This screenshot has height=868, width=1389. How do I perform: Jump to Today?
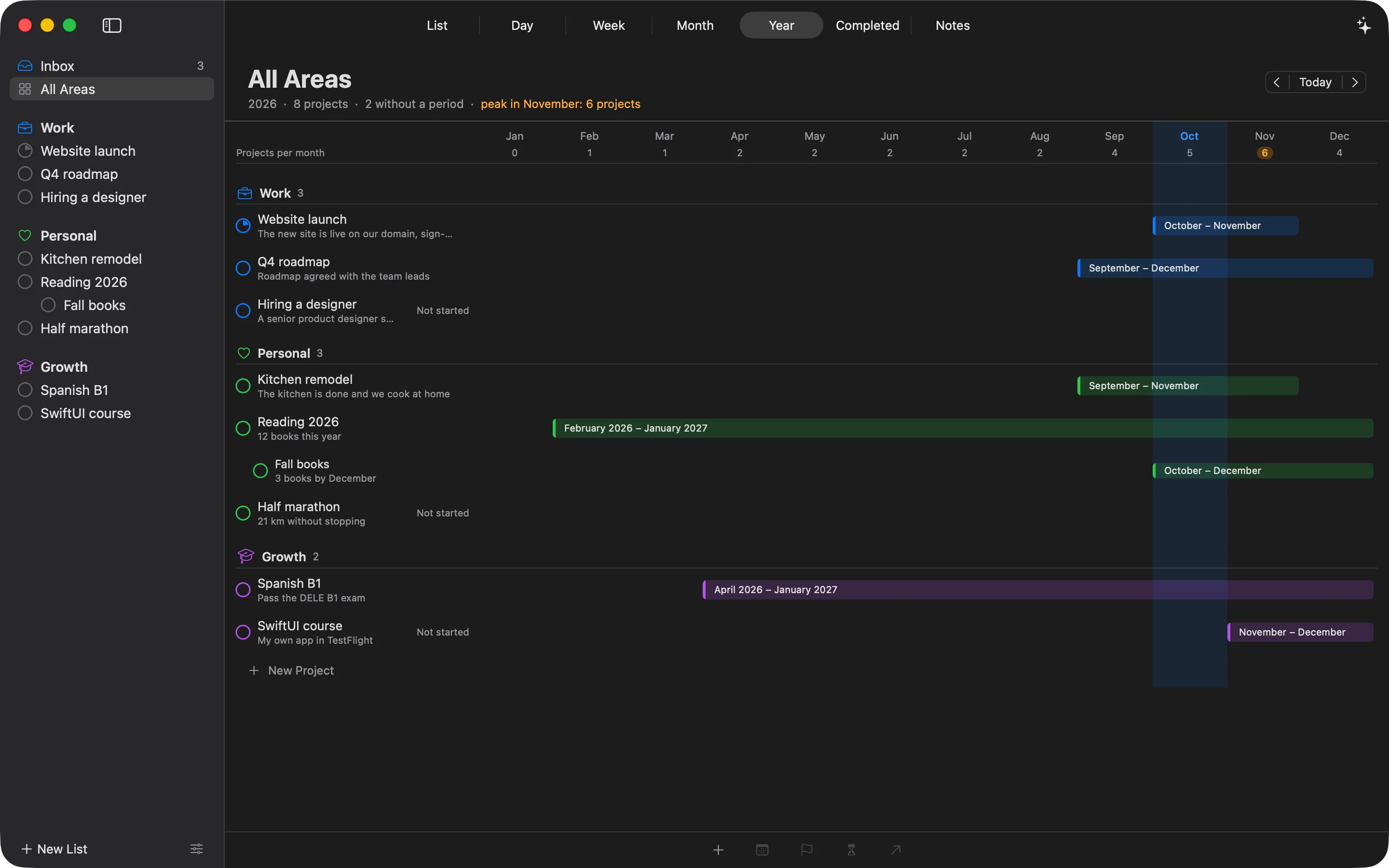pos(1315,82)
